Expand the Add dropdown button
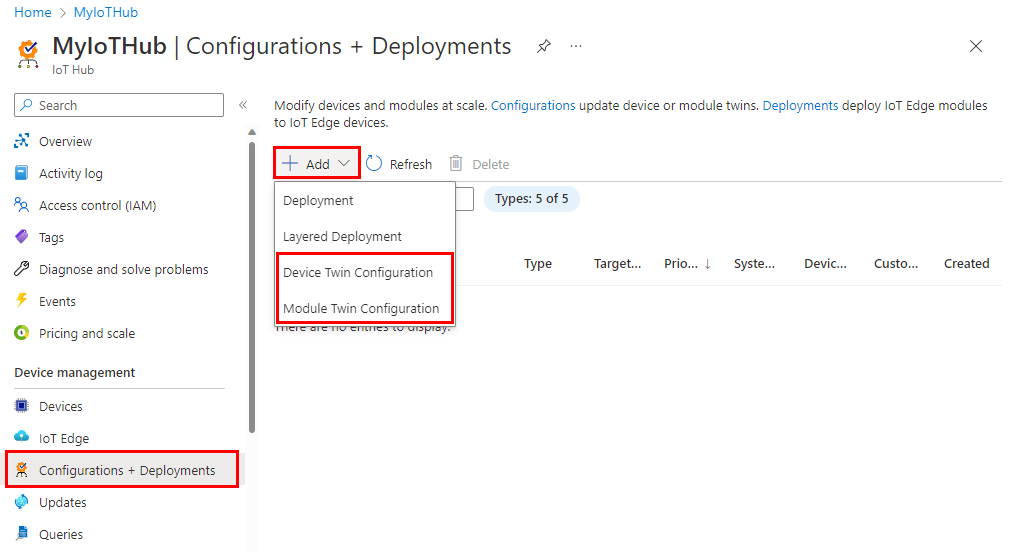This screenshot has height=552, width=1009. tap(317, 164)
